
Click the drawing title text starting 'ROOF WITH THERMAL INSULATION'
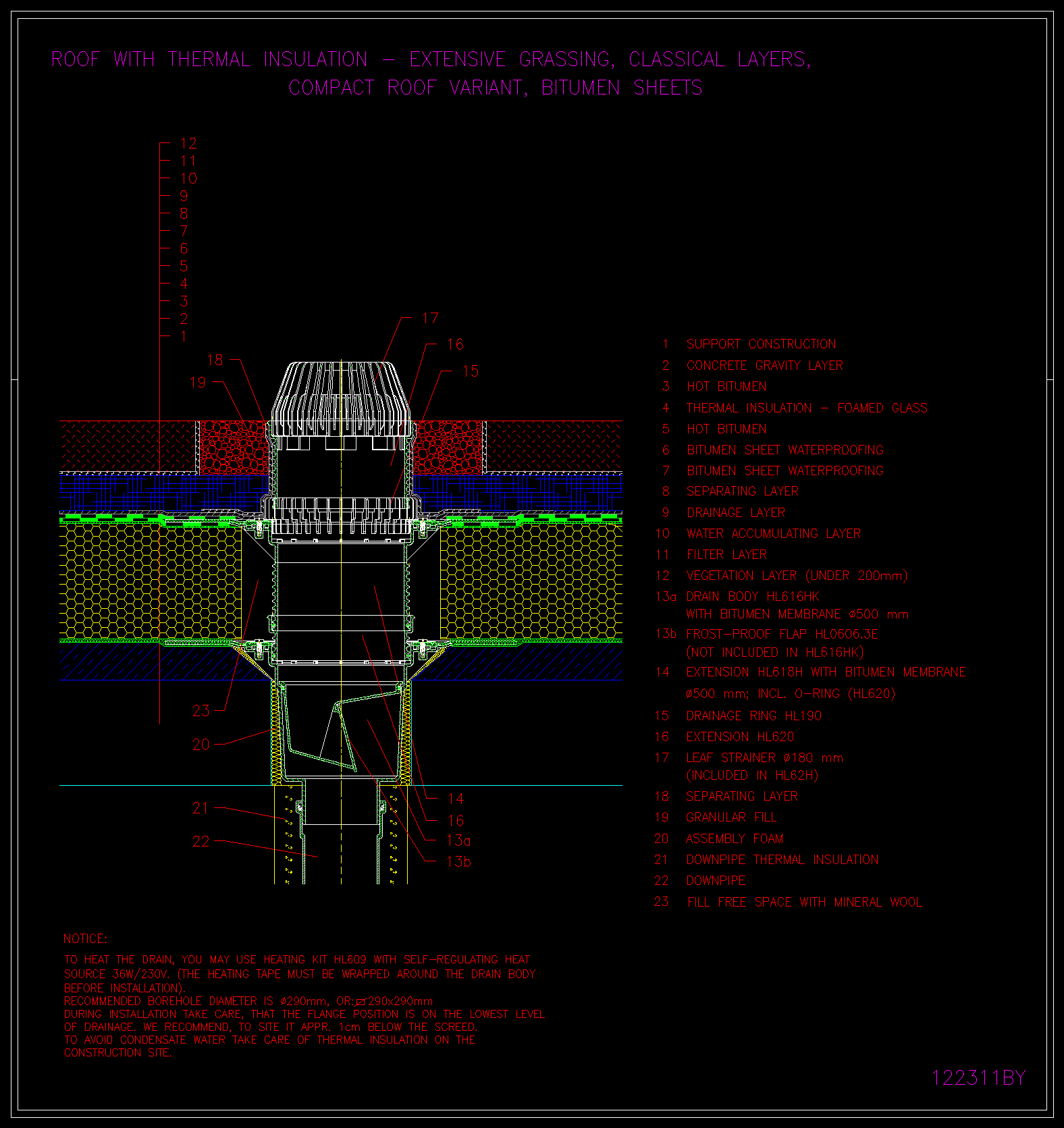click(431, 59)
